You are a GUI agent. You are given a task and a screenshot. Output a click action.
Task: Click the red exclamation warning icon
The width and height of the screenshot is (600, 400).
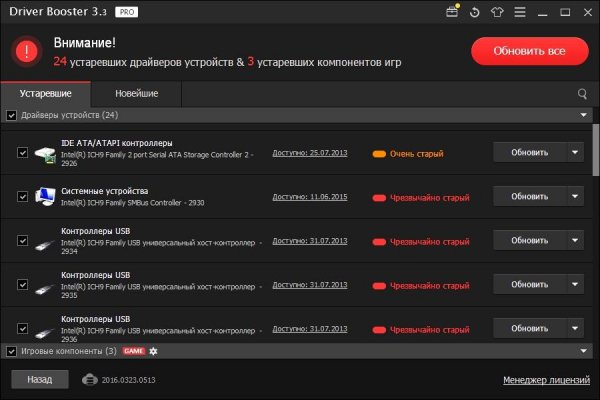pyautogui.click(x=26, y=51)
